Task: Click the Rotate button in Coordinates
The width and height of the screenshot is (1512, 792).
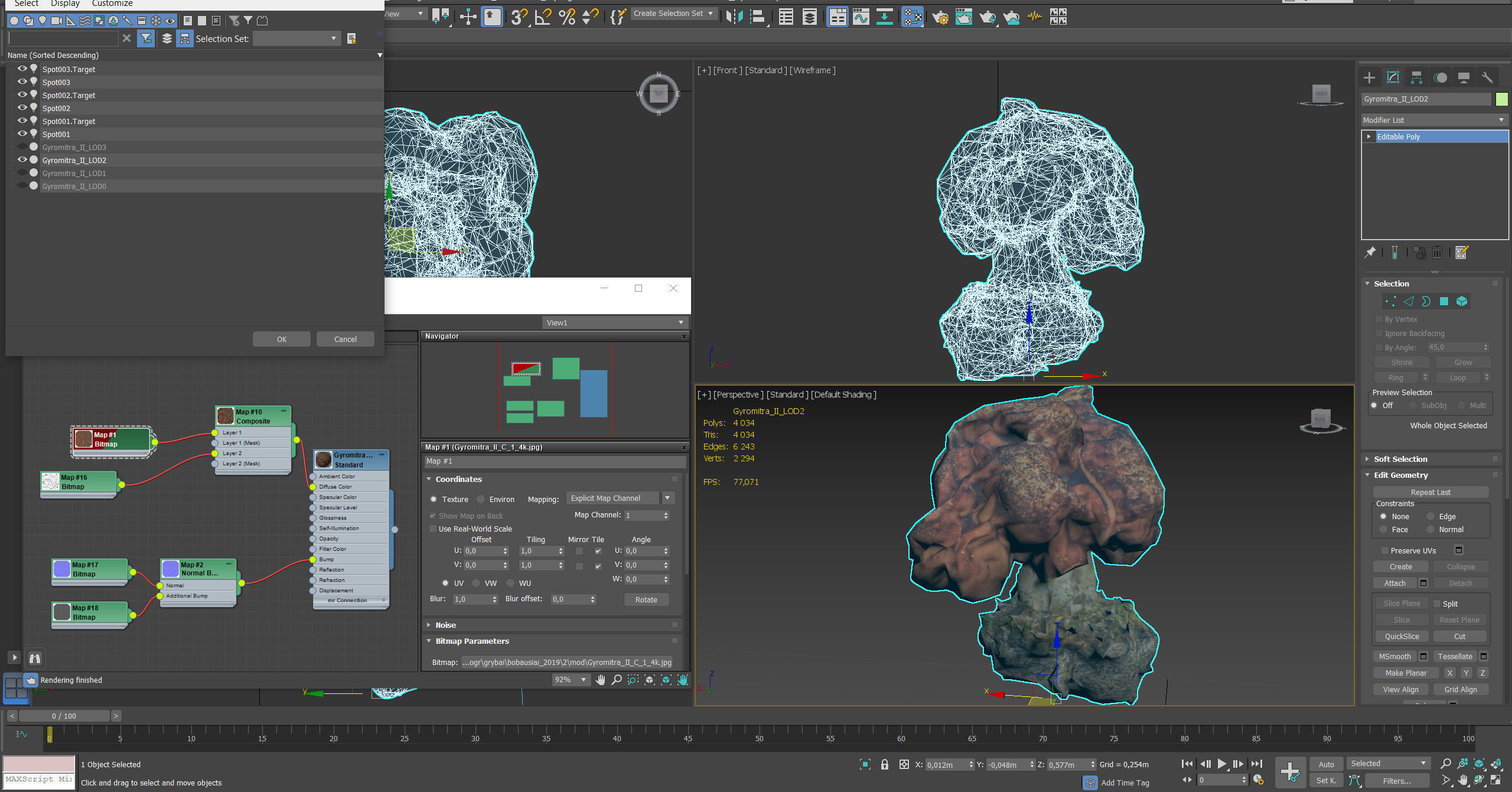Action: click(646, 599)
